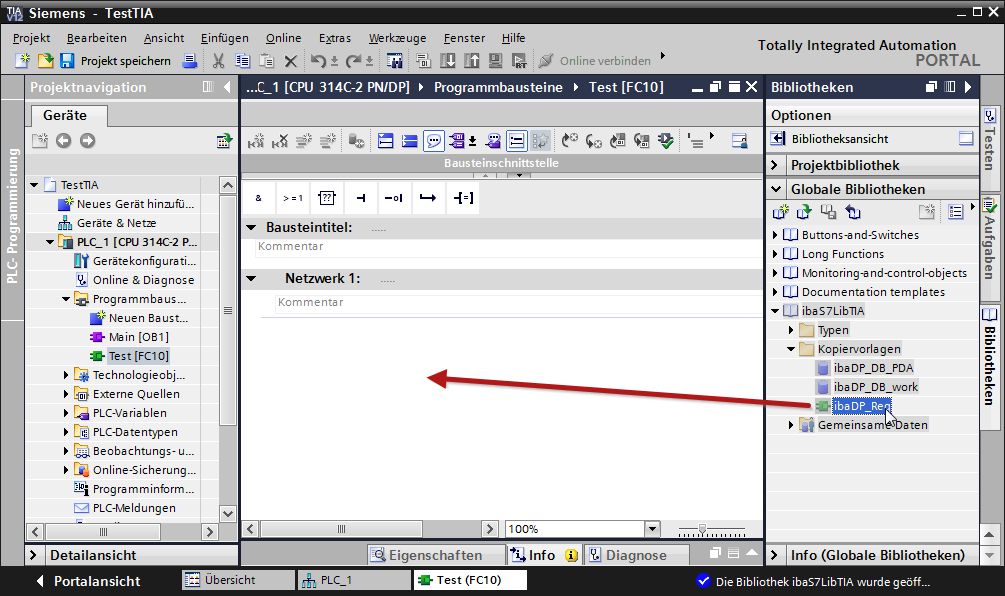
Task: Click the forward arrow in Projektnavigation
Action: pyautogui.click(x=88, y=140)
